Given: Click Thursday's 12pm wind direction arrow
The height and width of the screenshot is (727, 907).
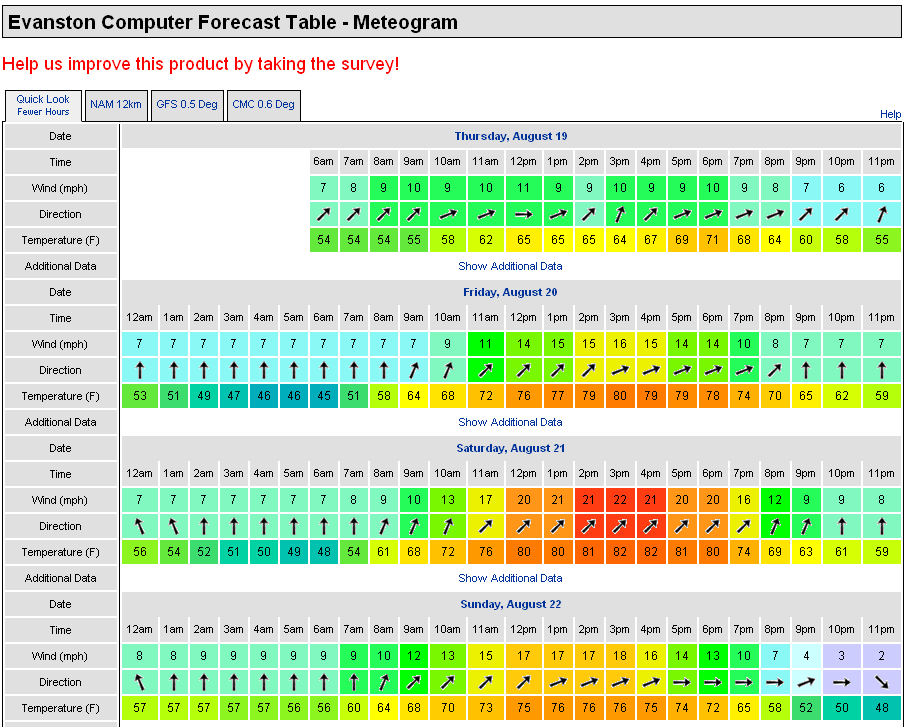Looking at the screenshot, I should pyautogui.click(x=523, y=214).
